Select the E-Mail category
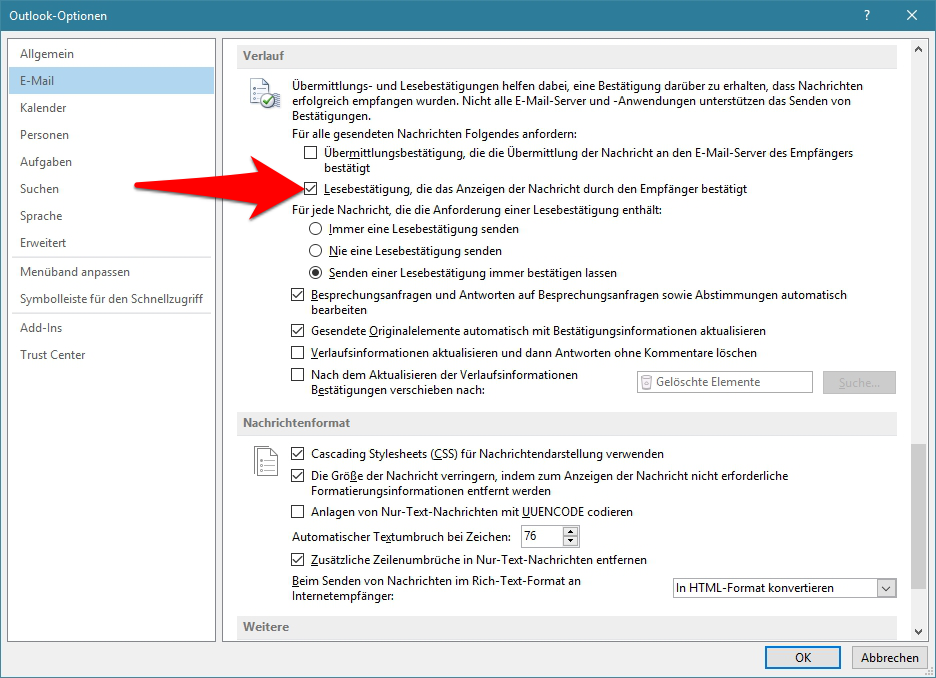936x678 pixels. [x=112, y=81]
